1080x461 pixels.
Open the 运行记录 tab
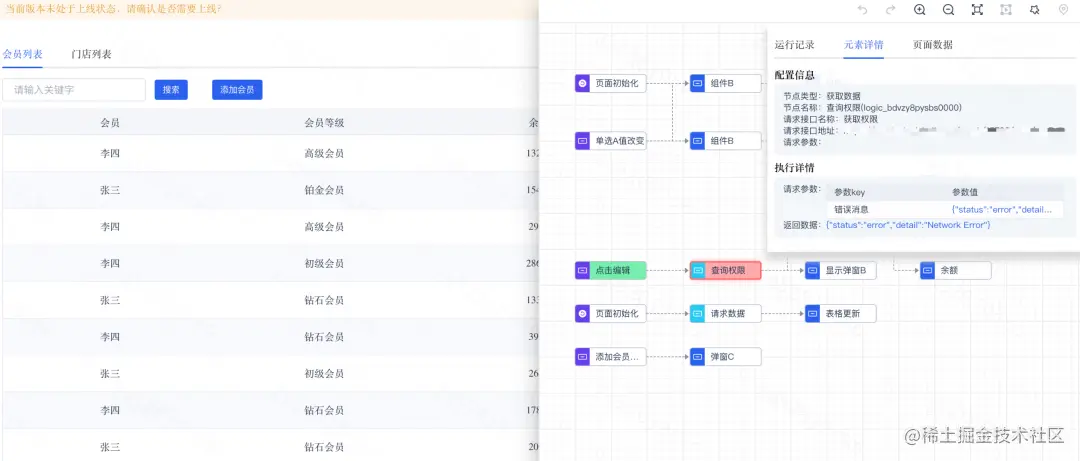coord(795,45)
